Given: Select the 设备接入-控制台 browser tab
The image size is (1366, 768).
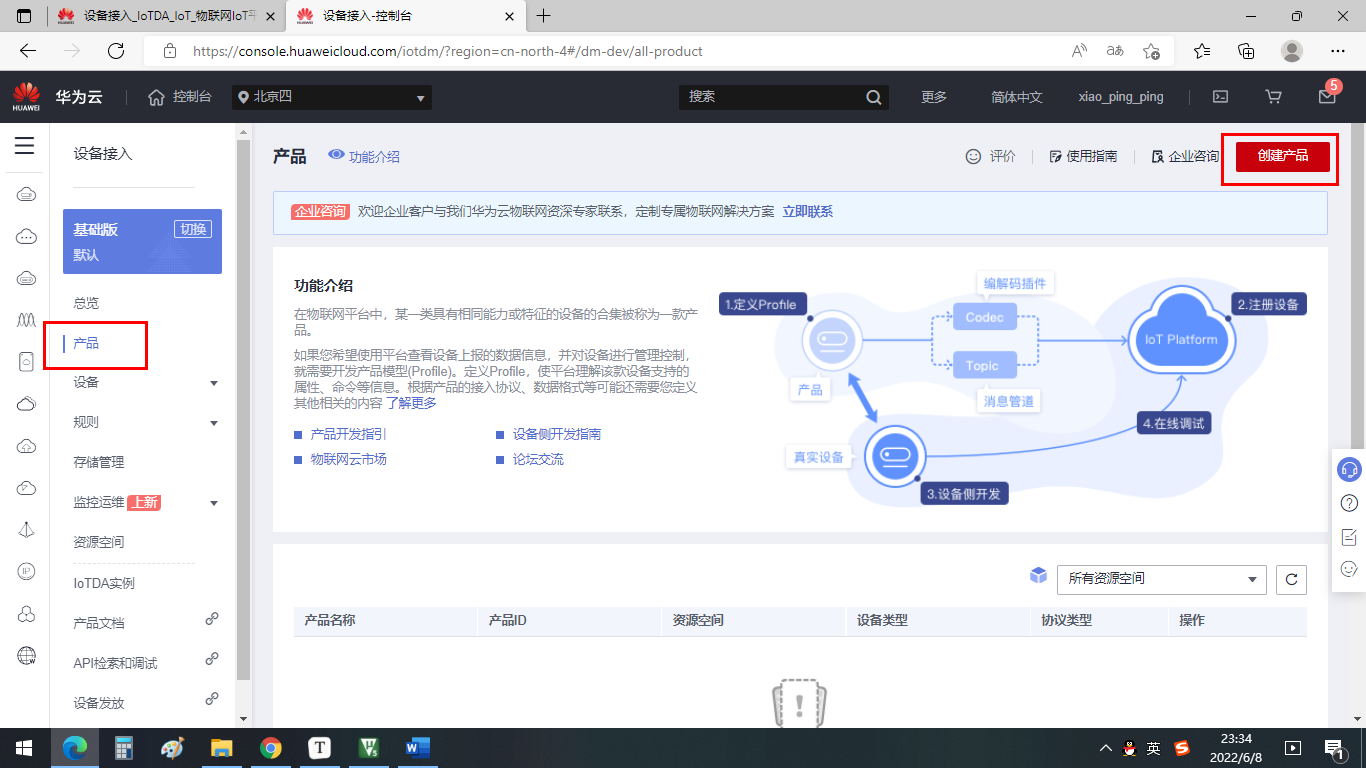Looking at the screenshot, I should pos(406,16).
